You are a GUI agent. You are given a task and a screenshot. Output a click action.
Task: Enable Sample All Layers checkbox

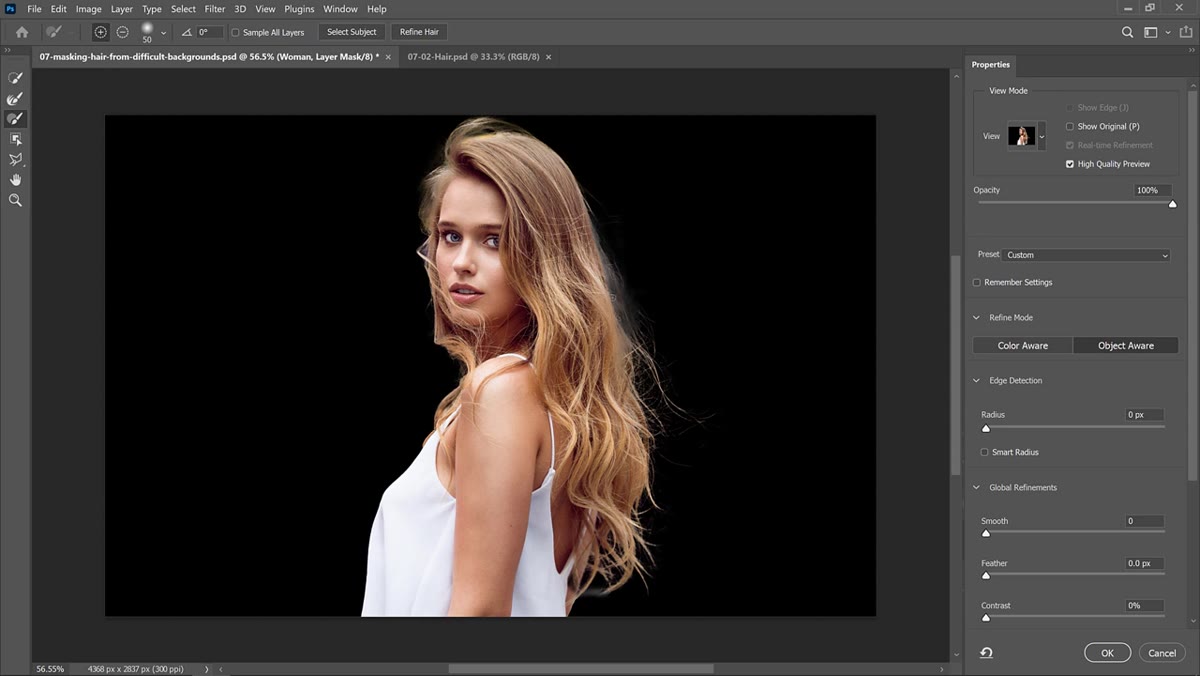(x=236, y=32)
